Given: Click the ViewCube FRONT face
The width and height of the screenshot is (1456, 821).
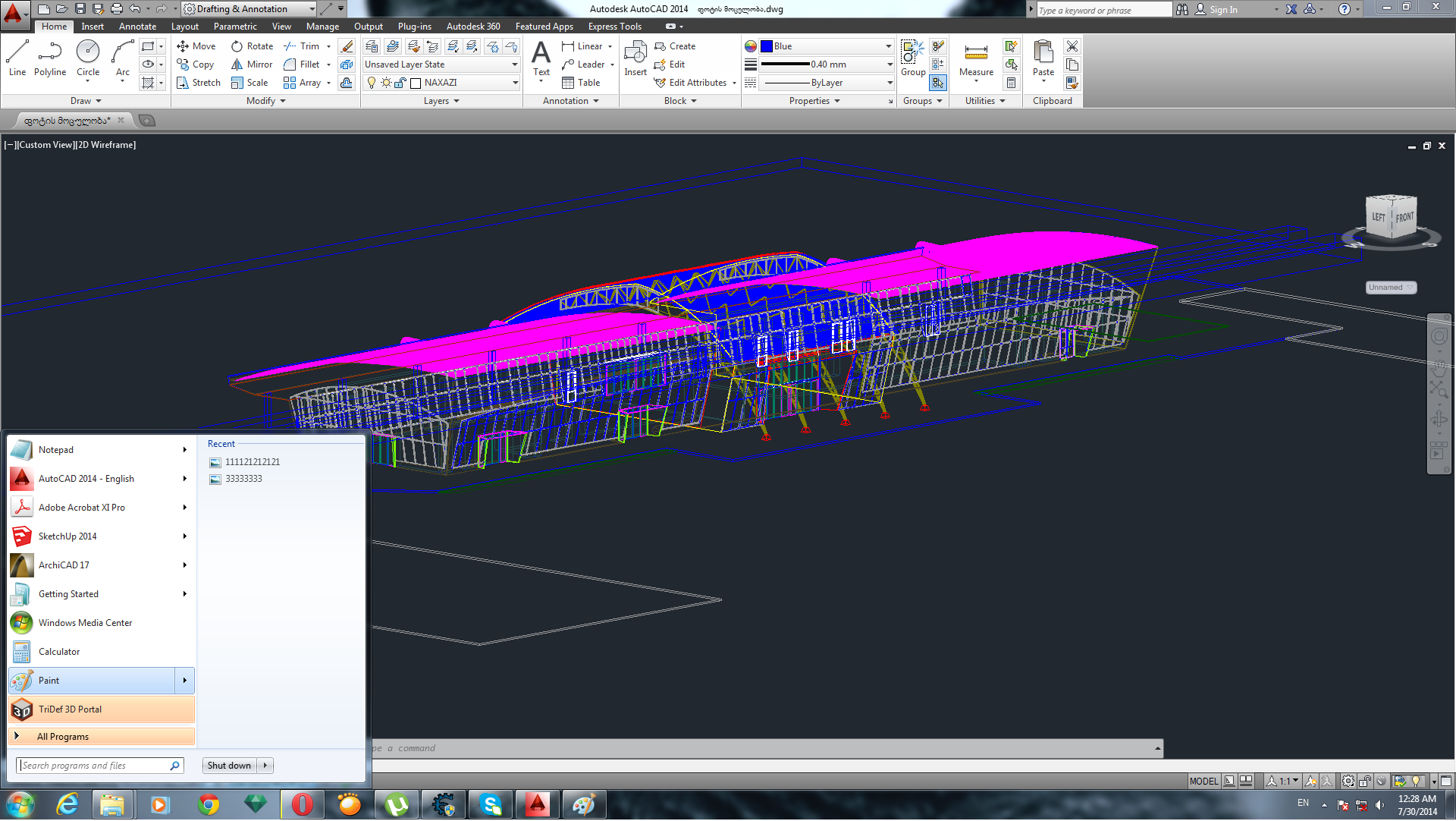Looking at the screenshot, I should (1404, 217).
